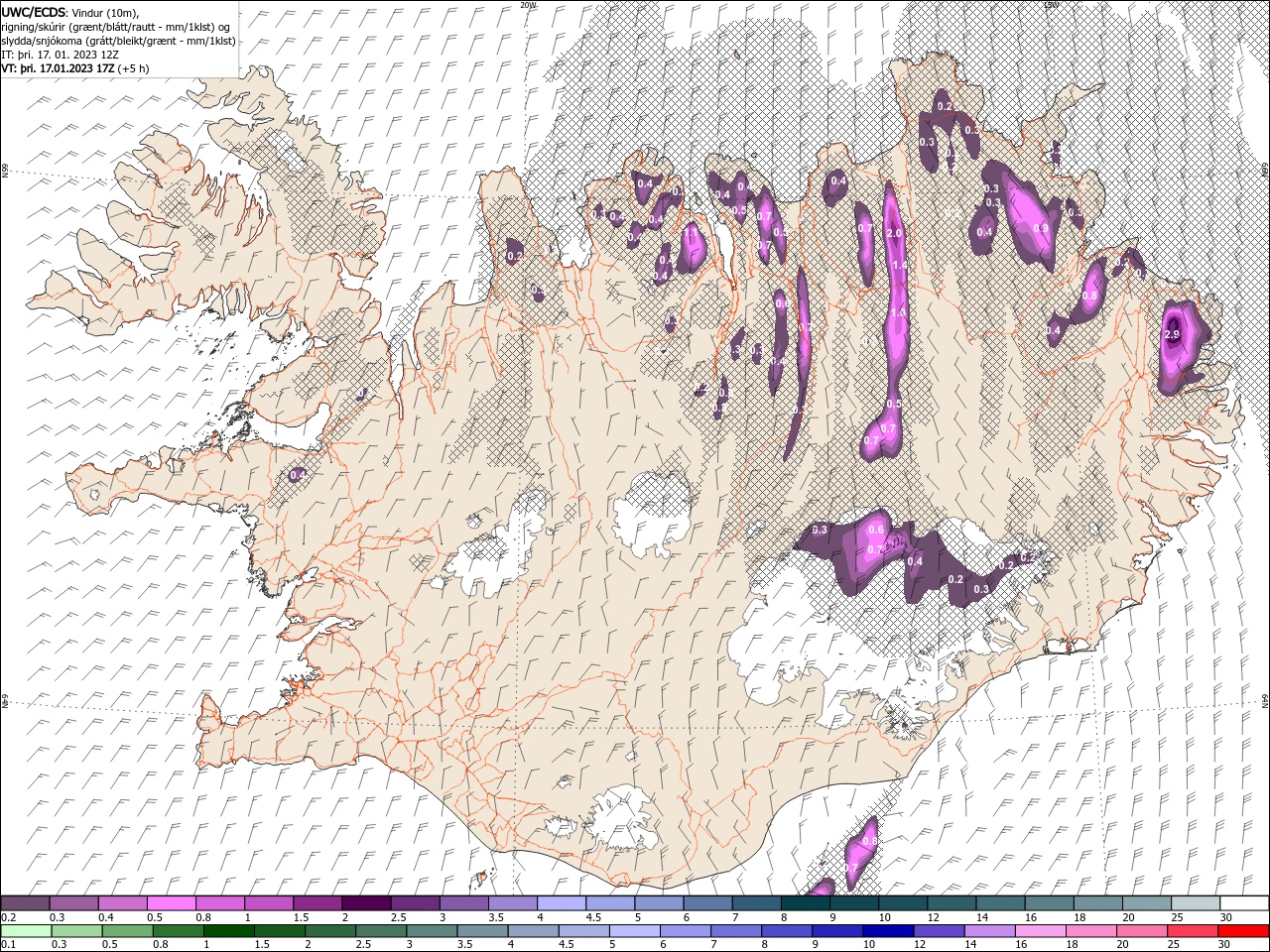The image size is (1270, 952).
Task: Select snow legend swatch between 8 and 9
Action: tap(805, 903)
